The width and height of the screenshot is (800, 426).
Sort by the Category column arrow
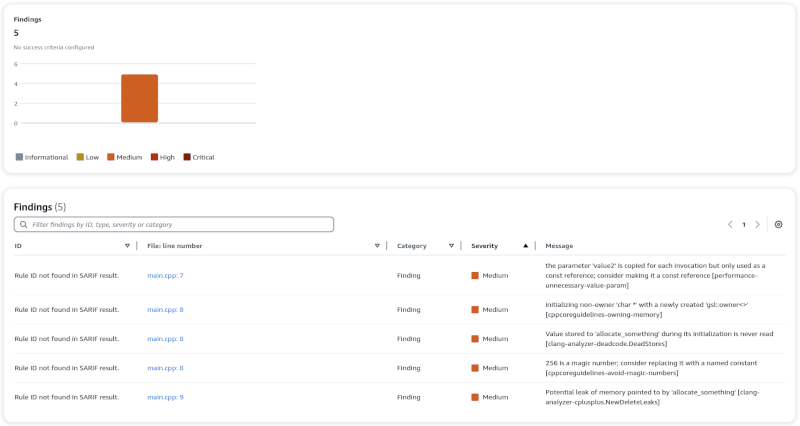(x=451, y=245)
